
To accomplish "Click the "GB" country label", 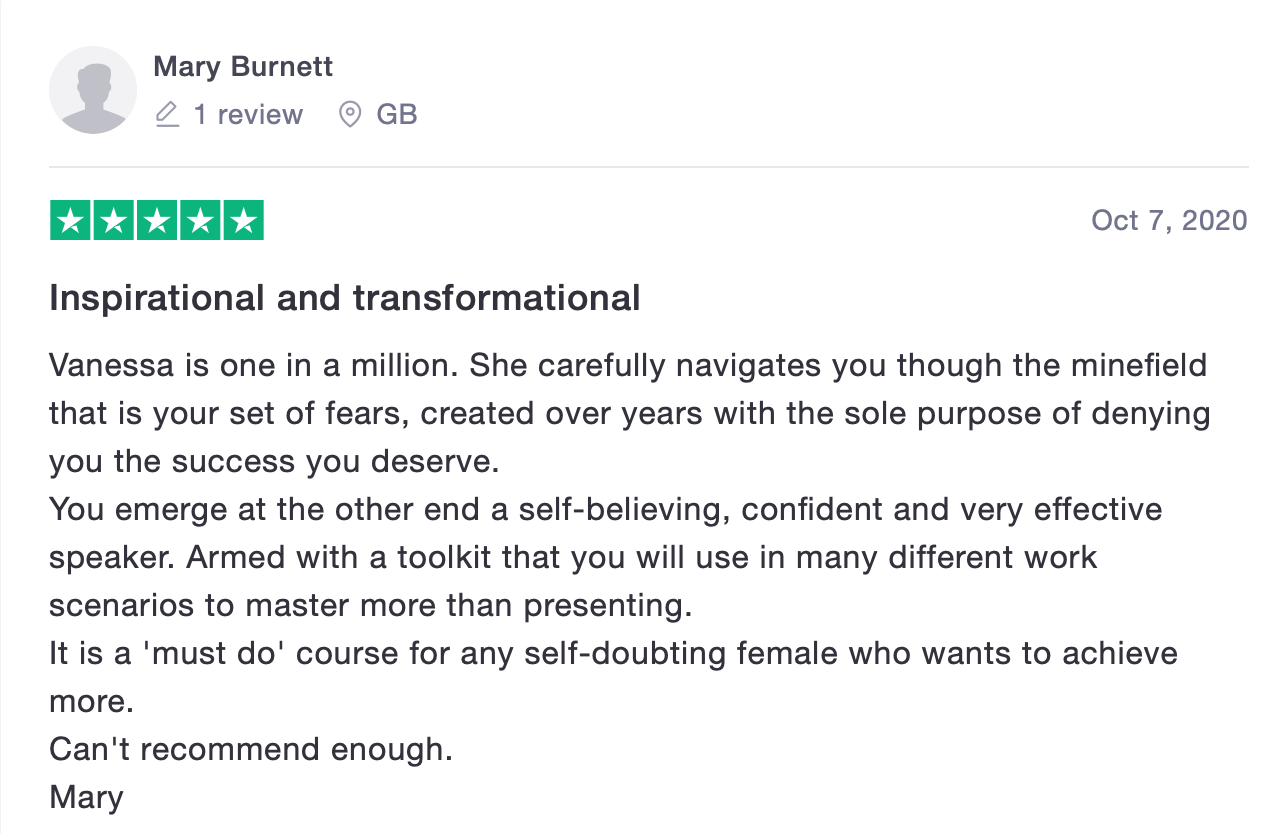I will [397, 115].
